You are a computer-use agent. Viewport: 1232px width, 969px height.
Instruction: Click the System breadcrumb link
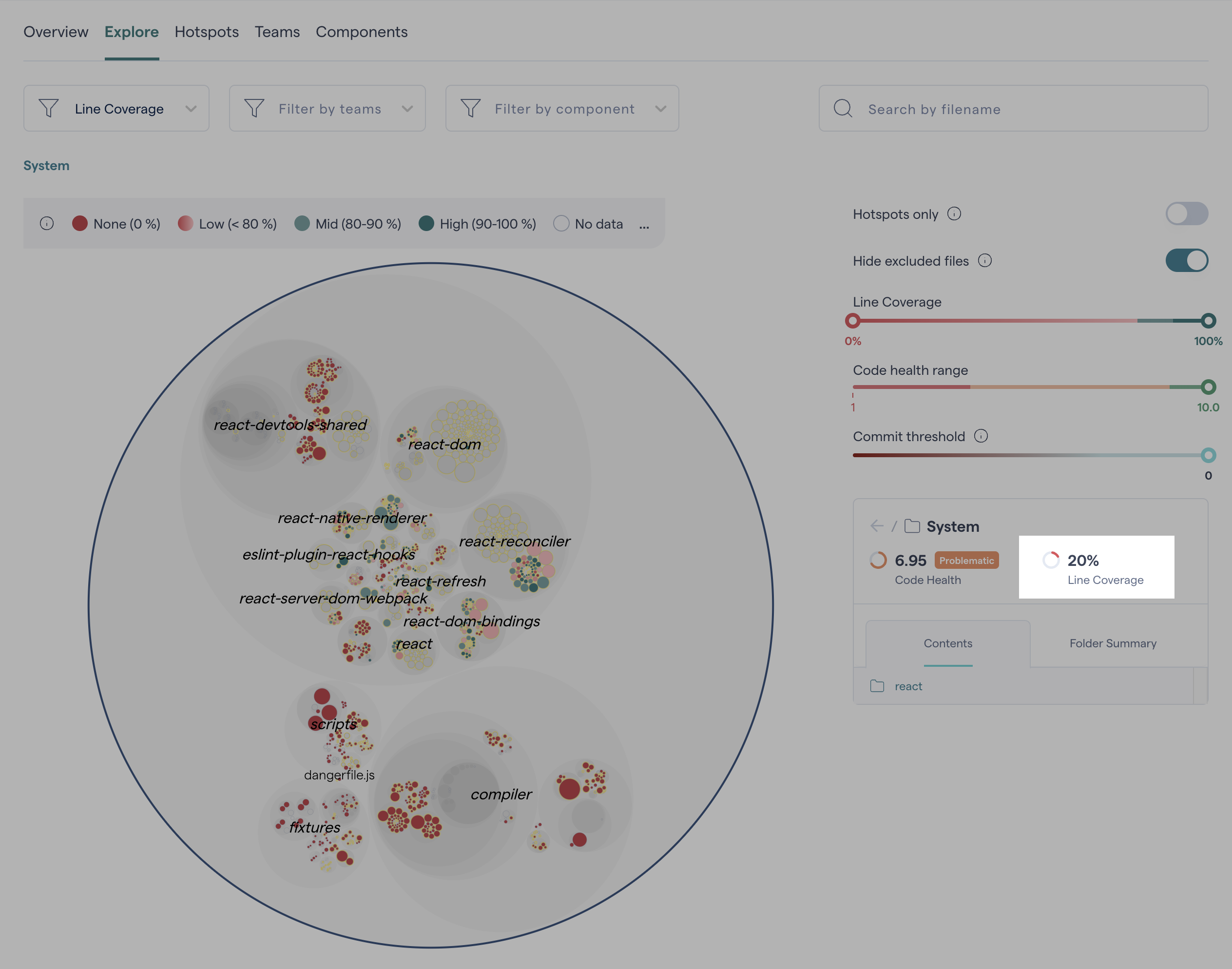click(46, 166)
